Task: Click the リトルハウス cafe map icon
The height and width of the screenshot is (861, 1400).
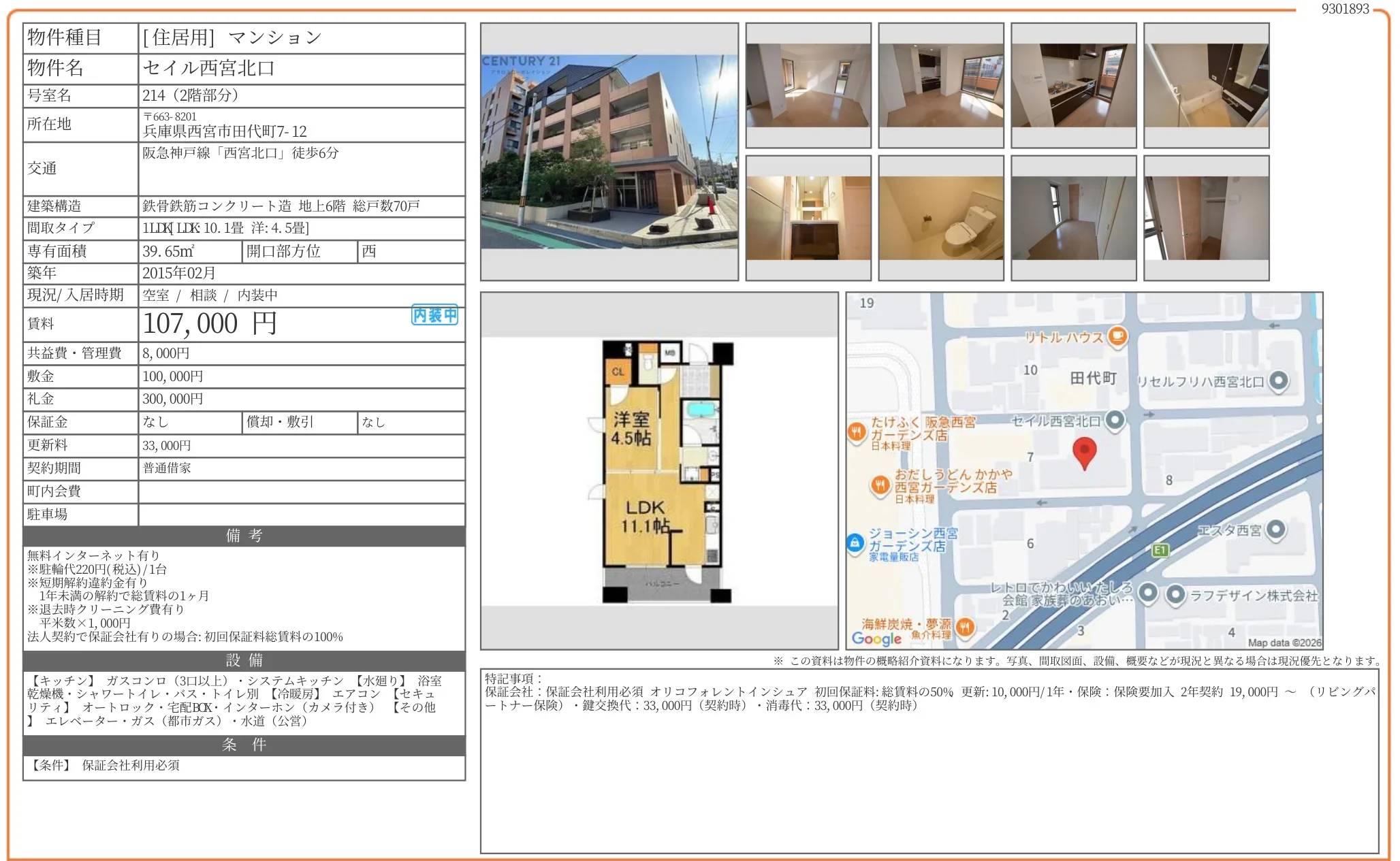Action: pos(1117,336)
